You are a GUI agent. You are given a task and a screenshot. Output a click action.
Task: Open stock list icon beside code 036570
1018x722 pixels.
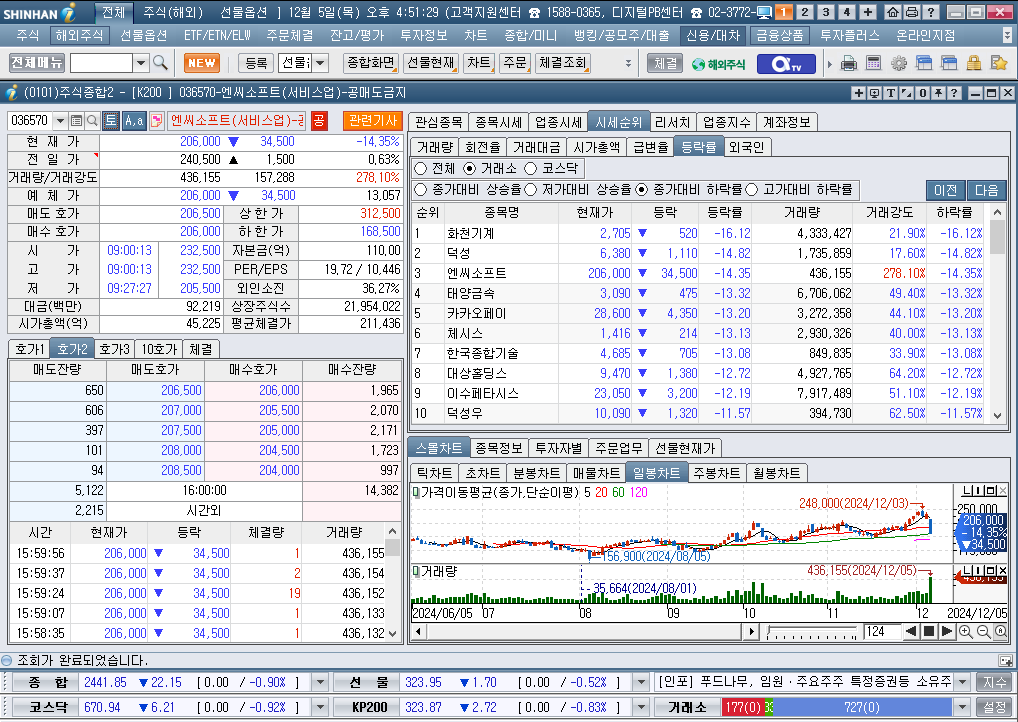click(x=77, y=120)
